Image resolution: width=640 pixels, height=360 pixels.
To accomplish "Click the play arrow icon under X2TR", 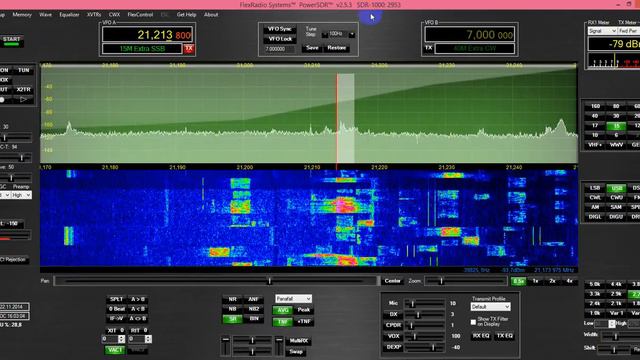I will point(23,99).
